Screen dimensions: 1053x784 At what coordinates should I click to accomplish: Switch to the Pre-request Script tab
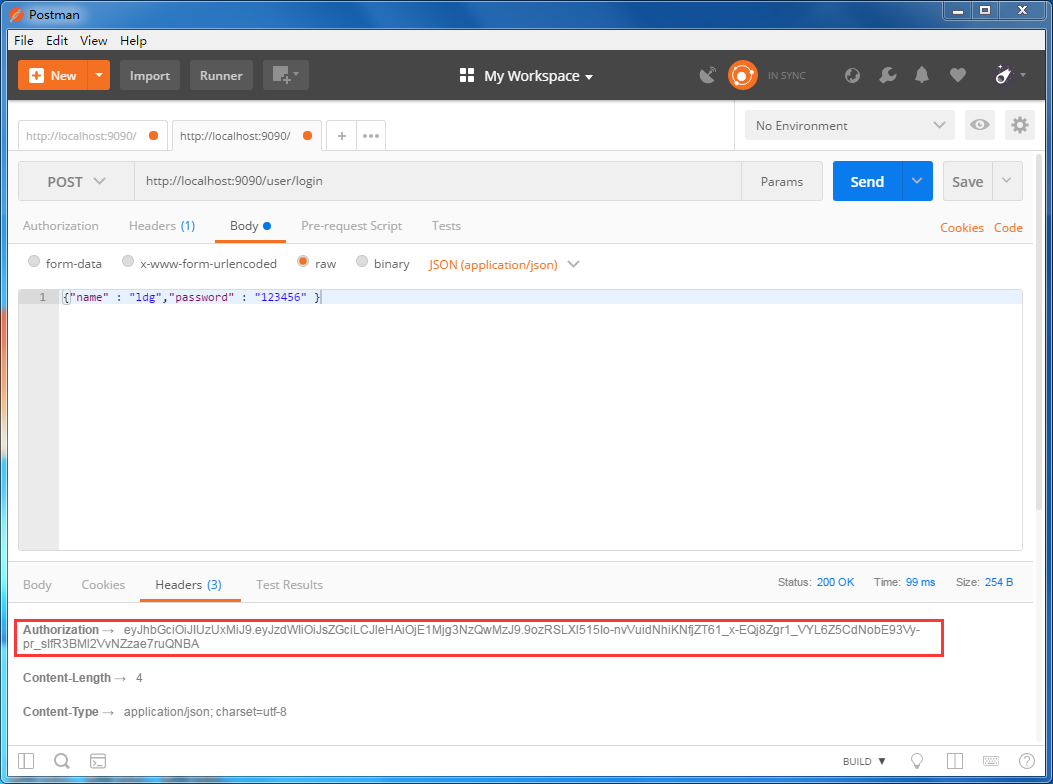pyautogui.click(x=351, y=226)
